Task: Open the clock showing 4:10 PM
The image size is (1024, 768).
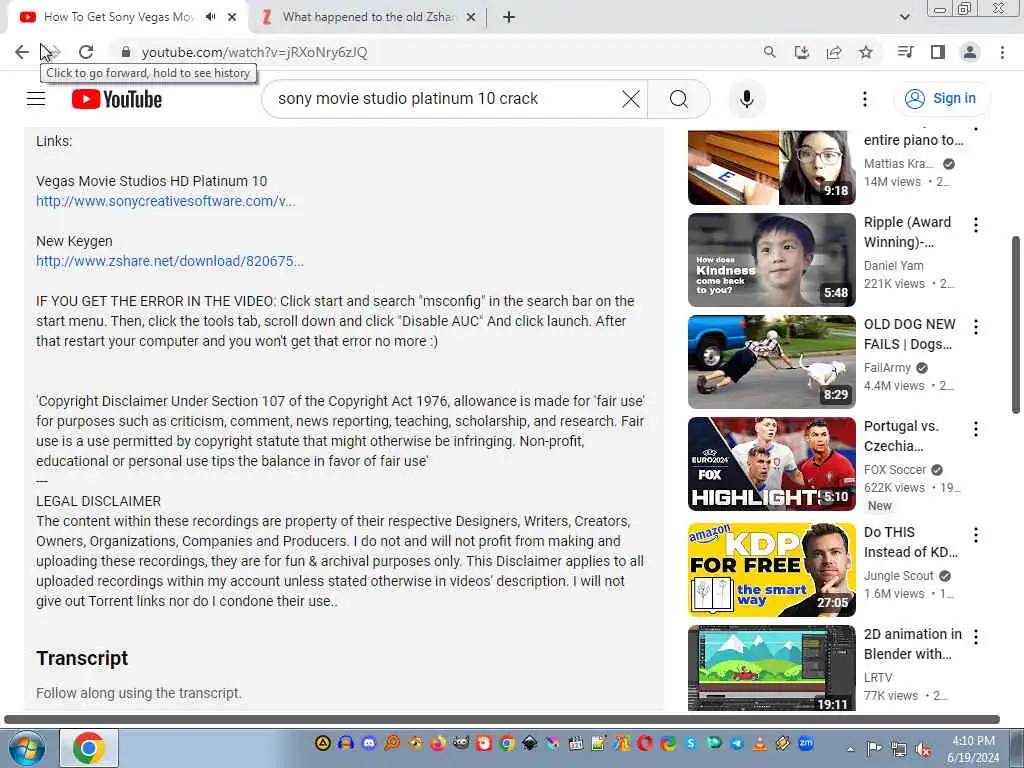Action: point(973,748)
